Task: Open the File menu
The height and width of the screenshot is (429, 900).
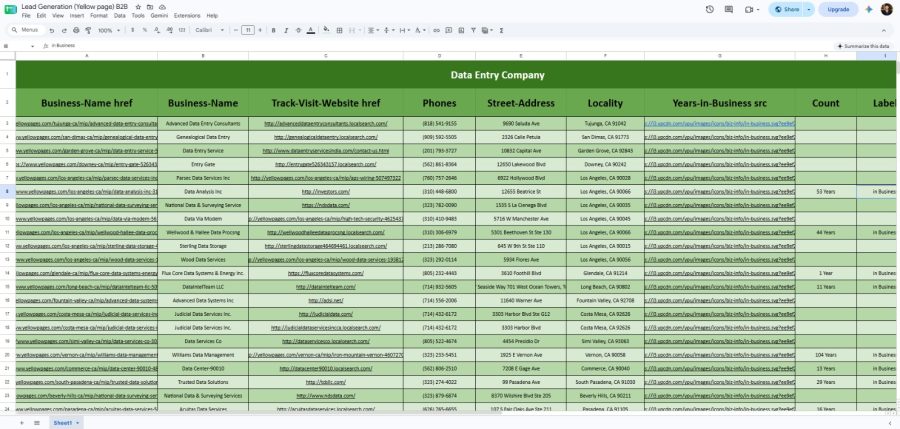Action: pyautogui.click(x=26, y=16)
